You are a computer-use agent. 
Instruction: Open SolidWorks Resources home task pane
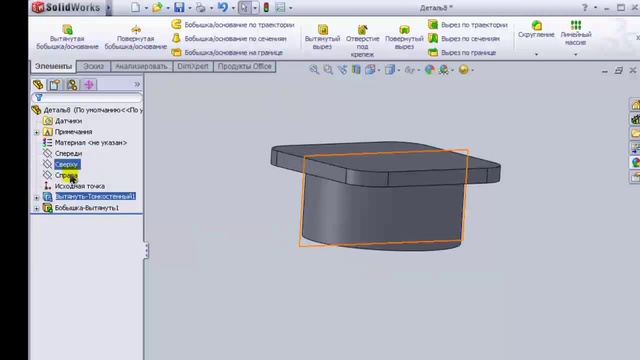(635, 105)
